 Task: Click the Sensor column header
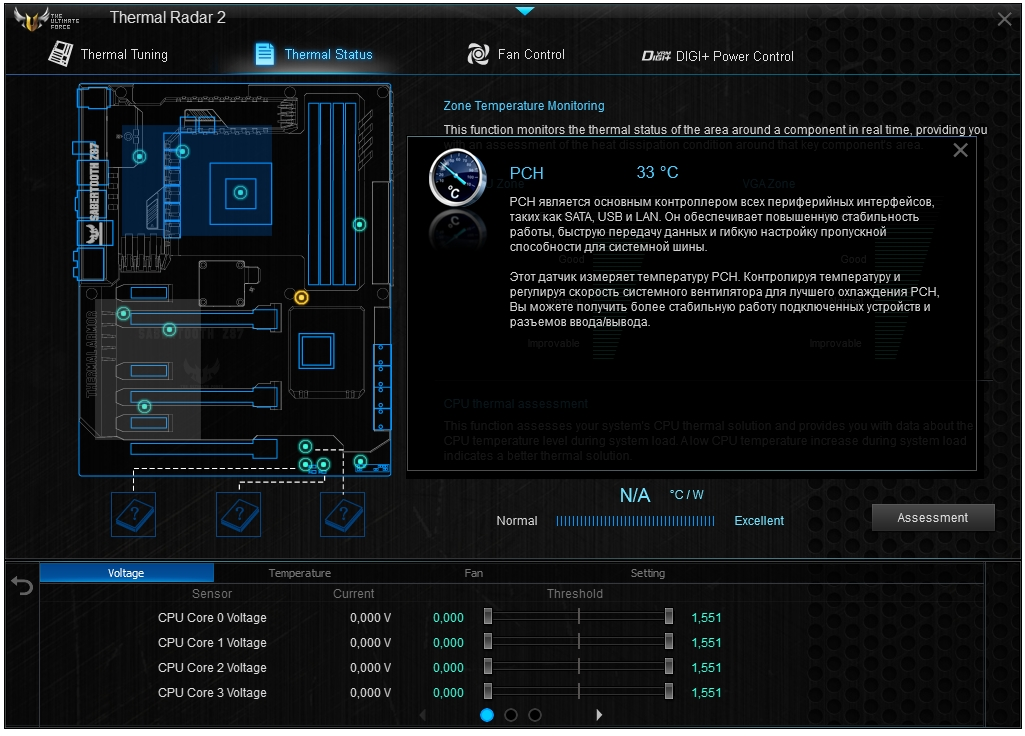[x=212, y=594]
